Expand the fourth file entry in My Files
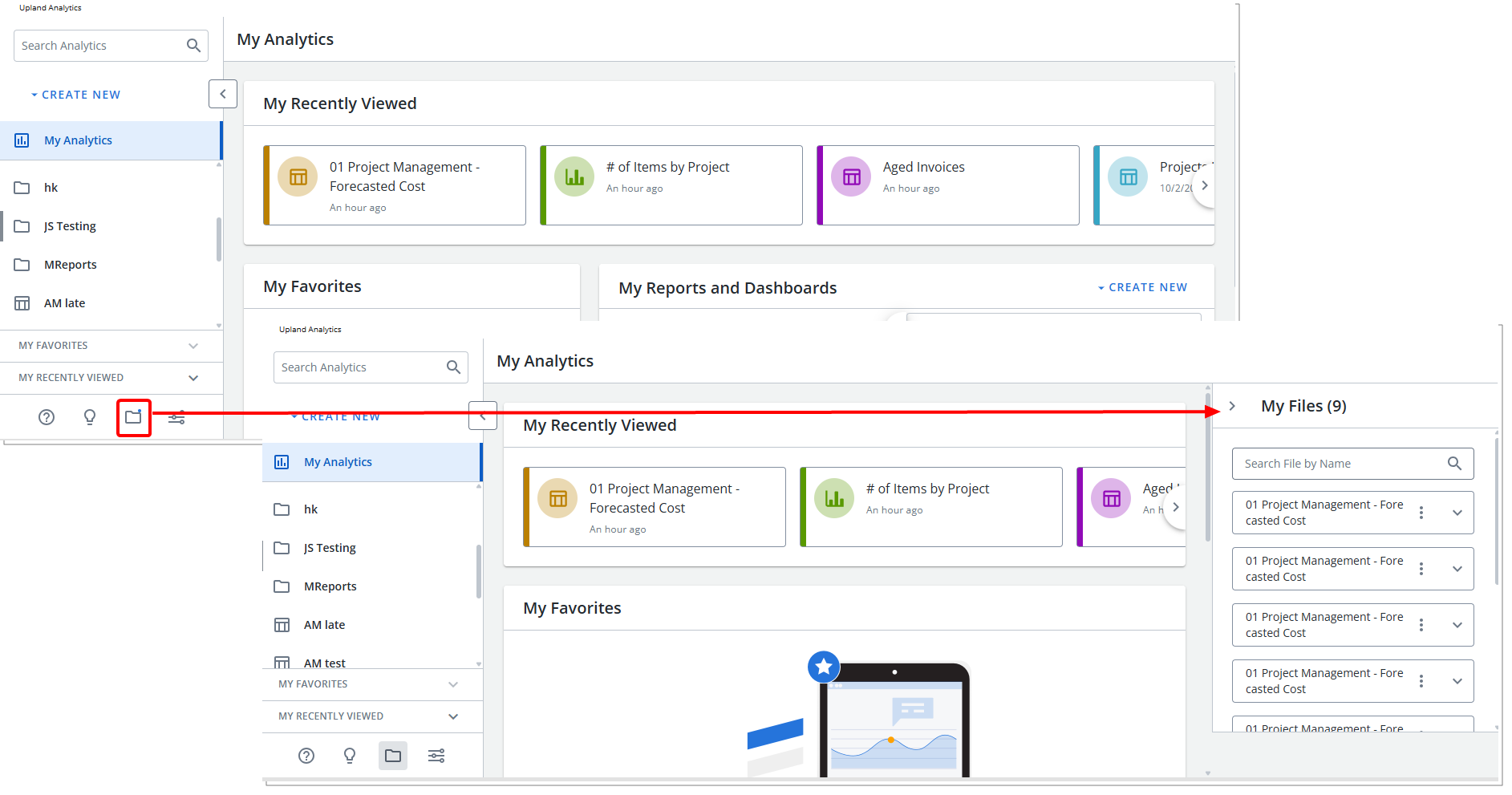 [x=1457, y=681]
